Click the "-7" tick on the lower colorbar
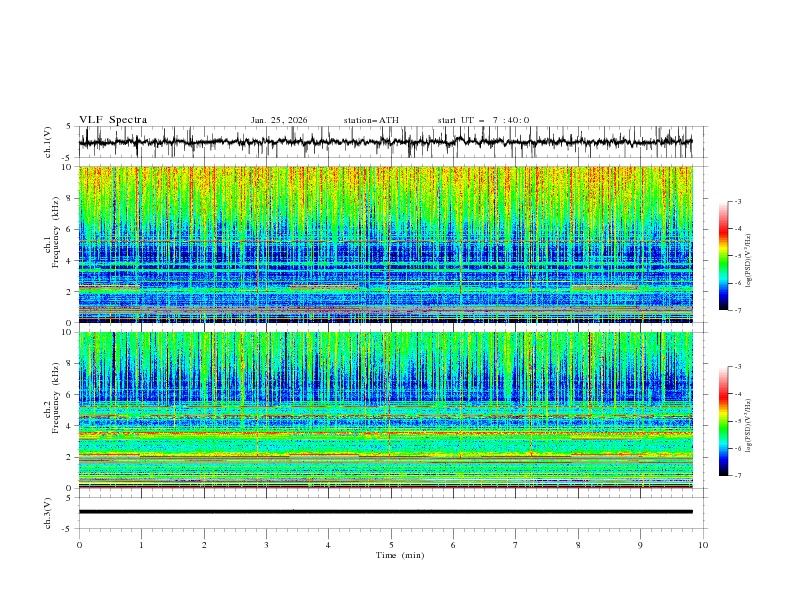The width and height of the screenshot is (792, 612). coord(738,475)
